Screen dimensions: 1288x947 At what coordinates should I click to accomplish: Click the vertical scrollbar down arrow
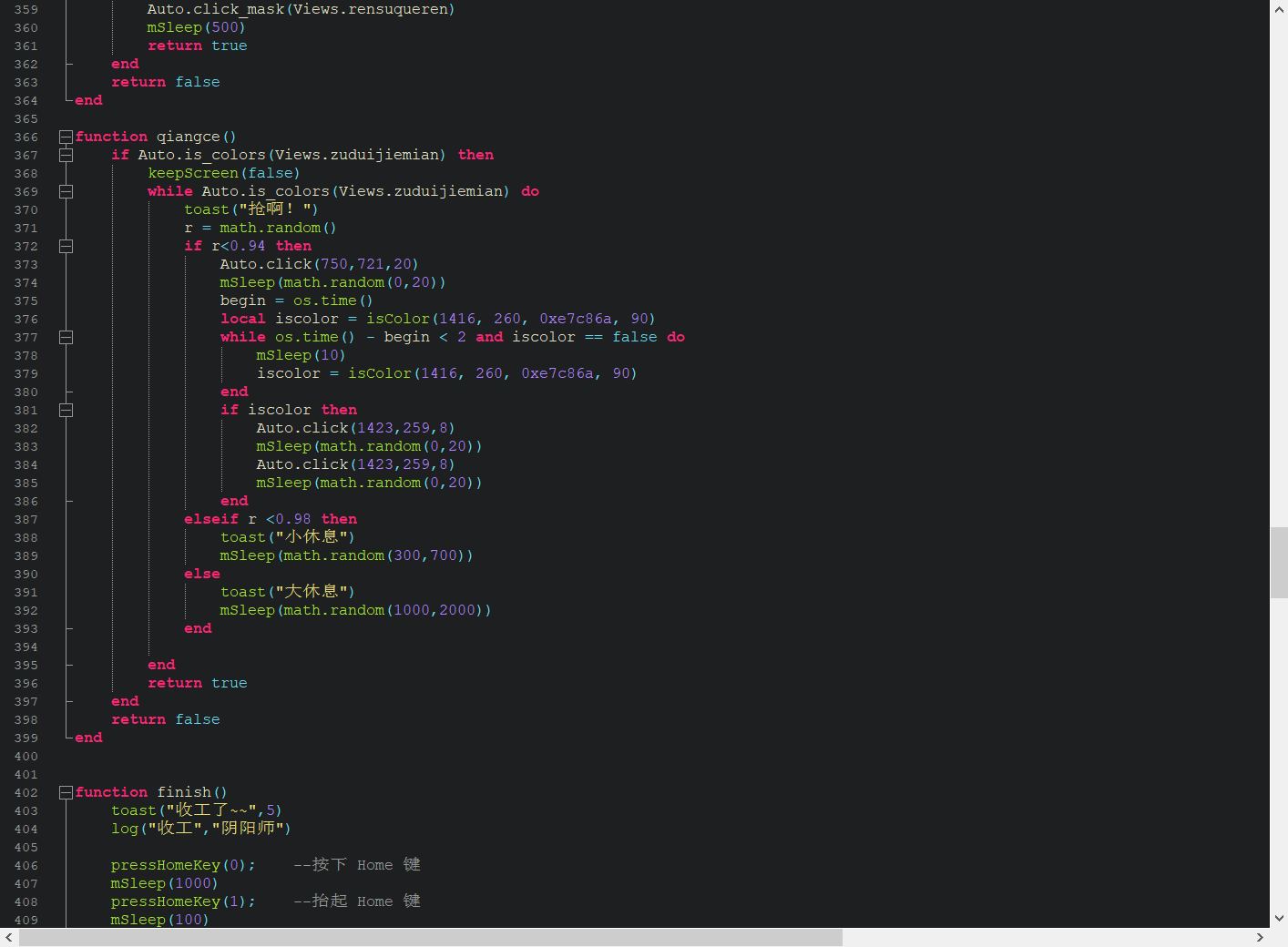(1279, 919)
